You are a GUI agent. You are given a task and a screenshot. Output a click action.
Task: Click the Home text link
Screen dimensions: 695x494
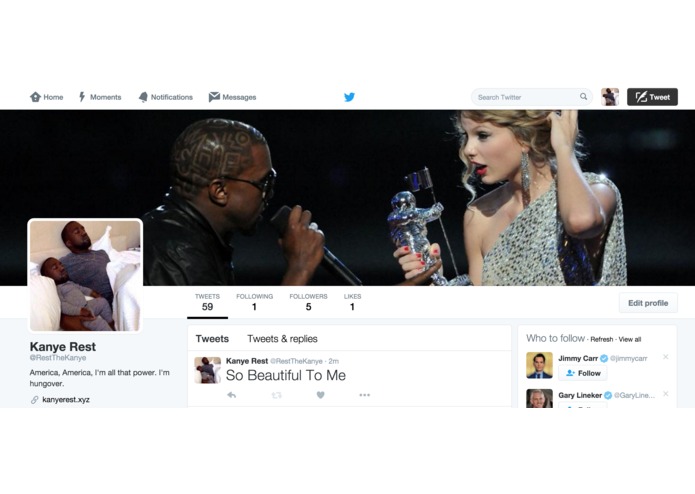[53, 97]
